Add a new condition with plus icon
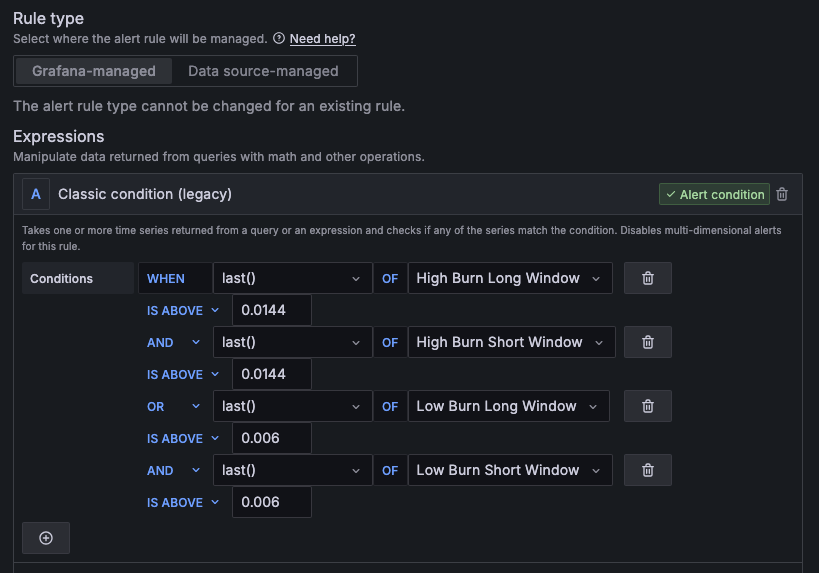Image resolution: width=819 pixels, height=573 pixels. coord(46,538)
